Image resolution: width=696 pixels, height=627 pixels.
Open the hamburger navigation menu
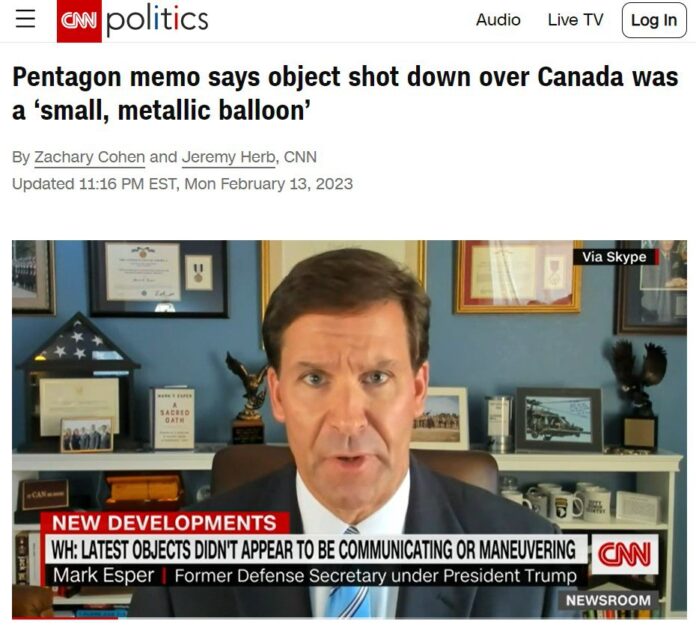[x=25, y=19]
